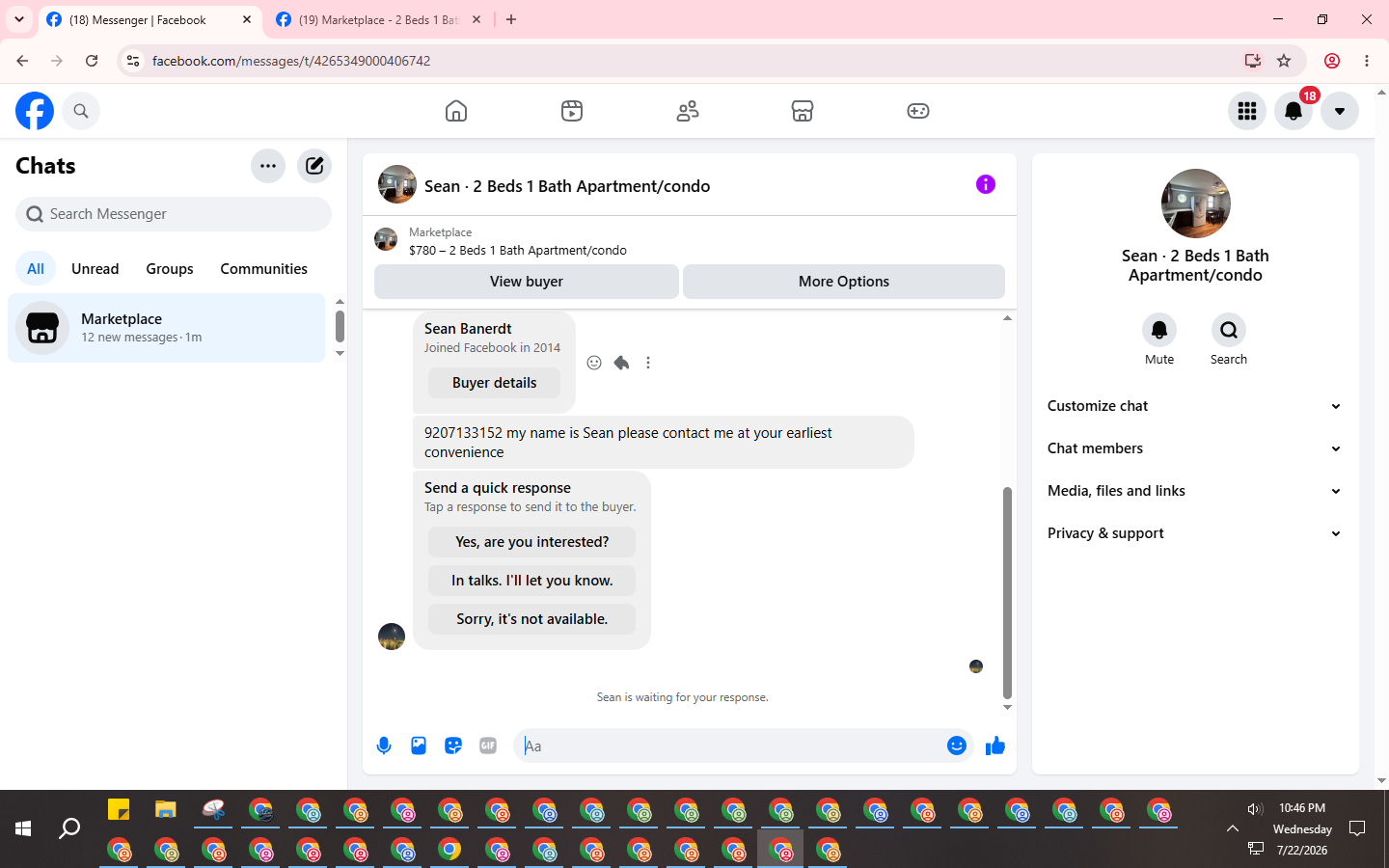This screenshot has width=1389, height=868.
Task: Expand the Privacy & support section
Action: [x=1195, y=533]
